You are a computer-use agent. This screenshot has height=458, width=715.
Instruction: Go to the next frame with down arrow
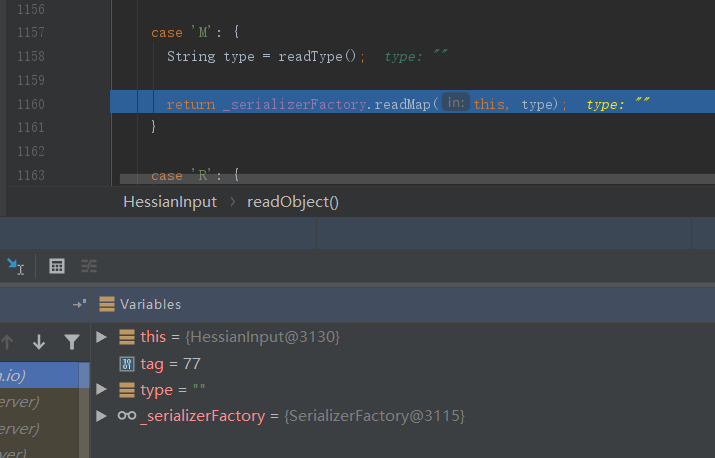pyautogui.click(x=39, y=342)
